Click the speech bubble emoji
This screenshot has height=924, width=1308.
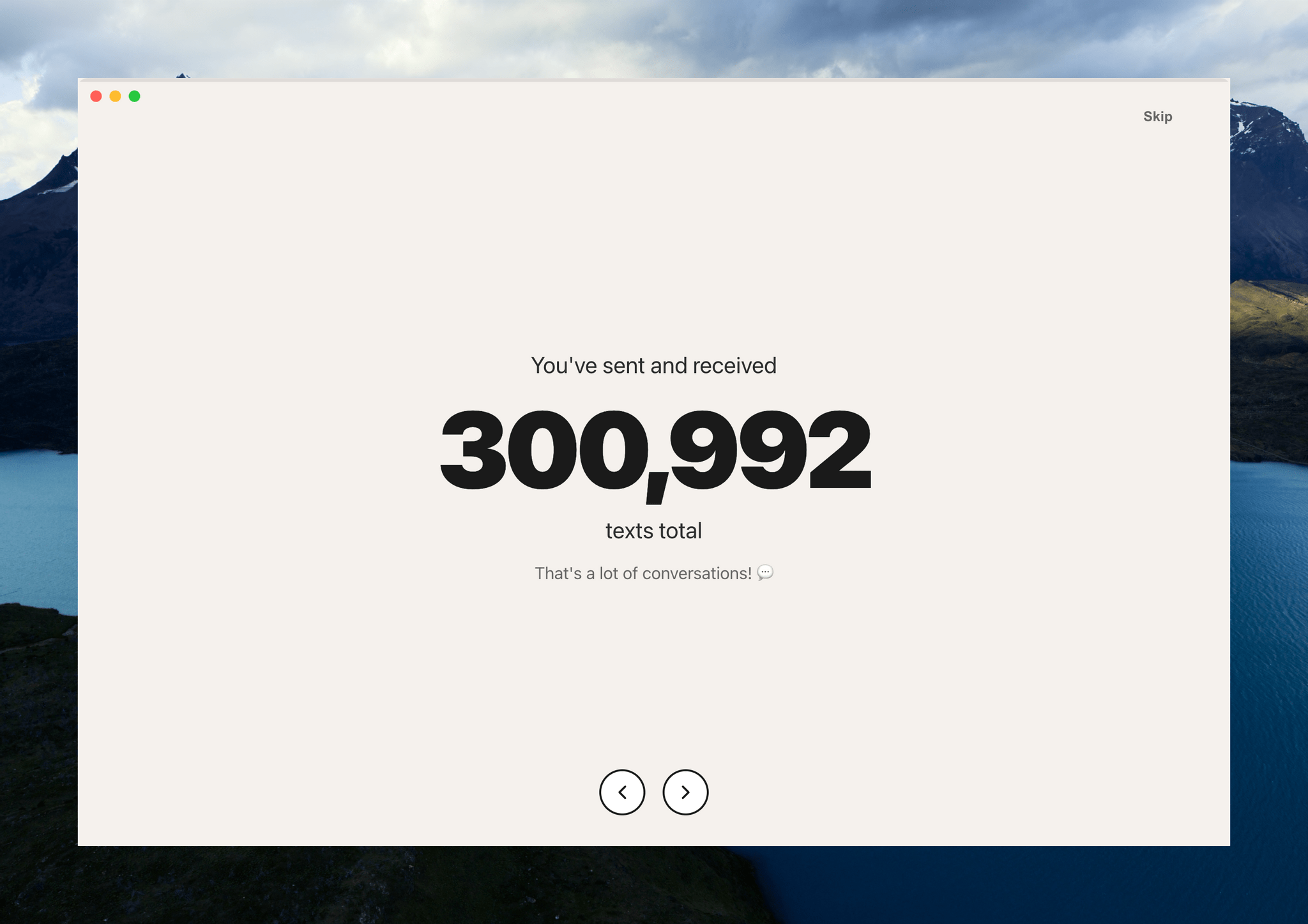click(x=765, y=572)
